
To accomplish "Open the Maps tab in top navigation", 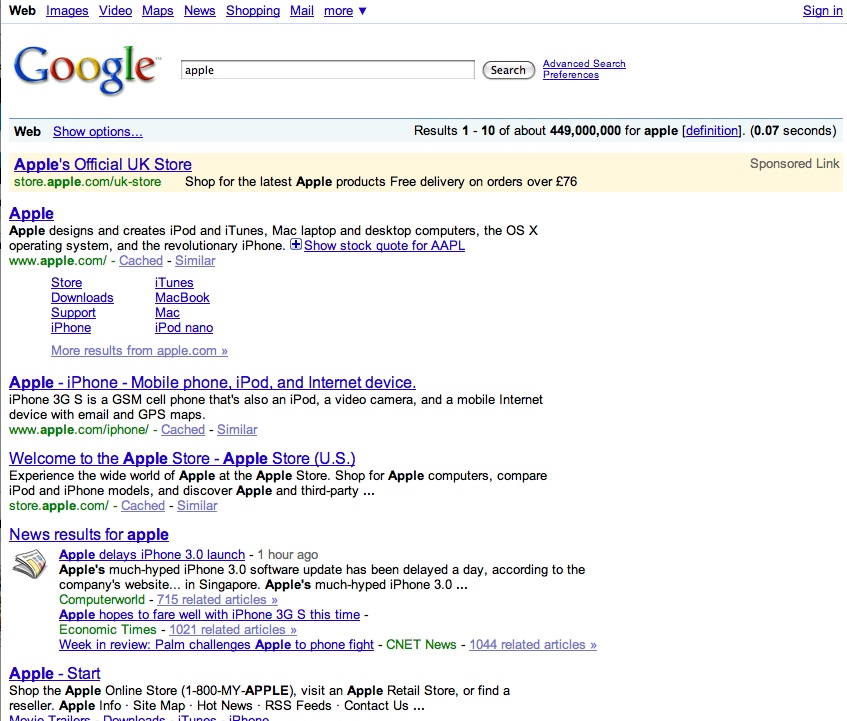I will click(157, 11).
